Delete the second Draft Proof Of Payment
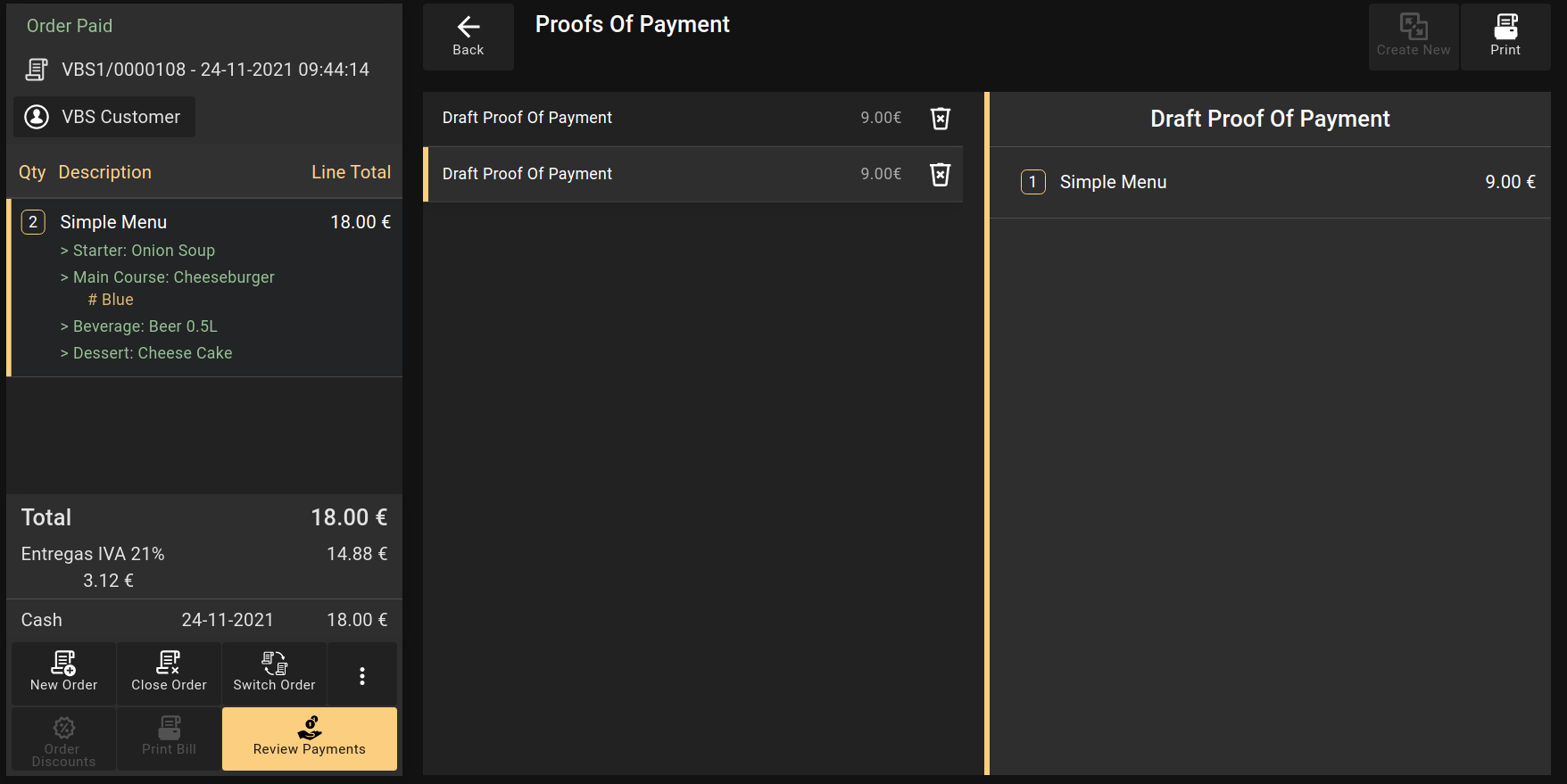This screenshot has width=1567, height=784. (940, 175)
